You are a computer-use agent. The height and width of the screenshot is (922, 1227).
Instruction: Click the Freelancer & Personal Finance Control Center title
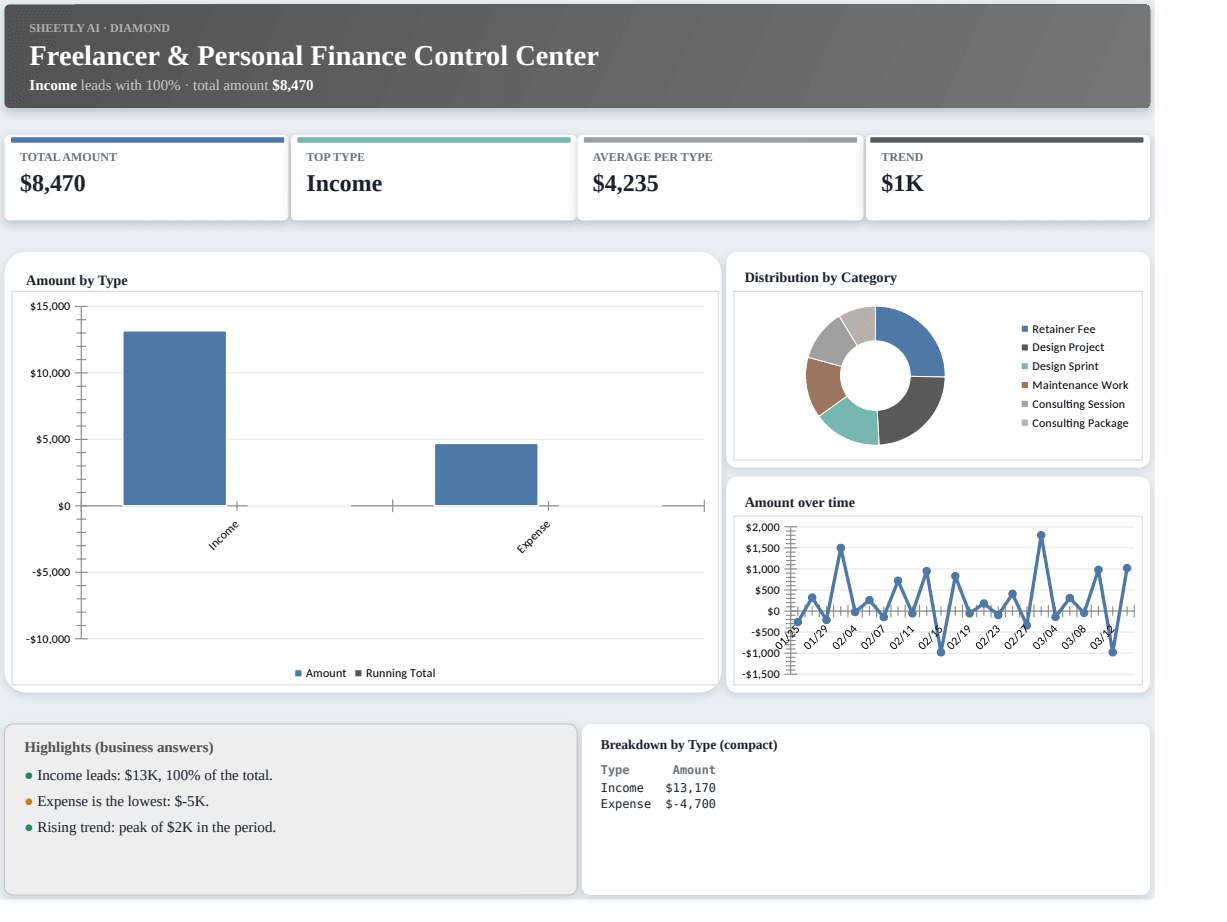click(x=314, y=56)
